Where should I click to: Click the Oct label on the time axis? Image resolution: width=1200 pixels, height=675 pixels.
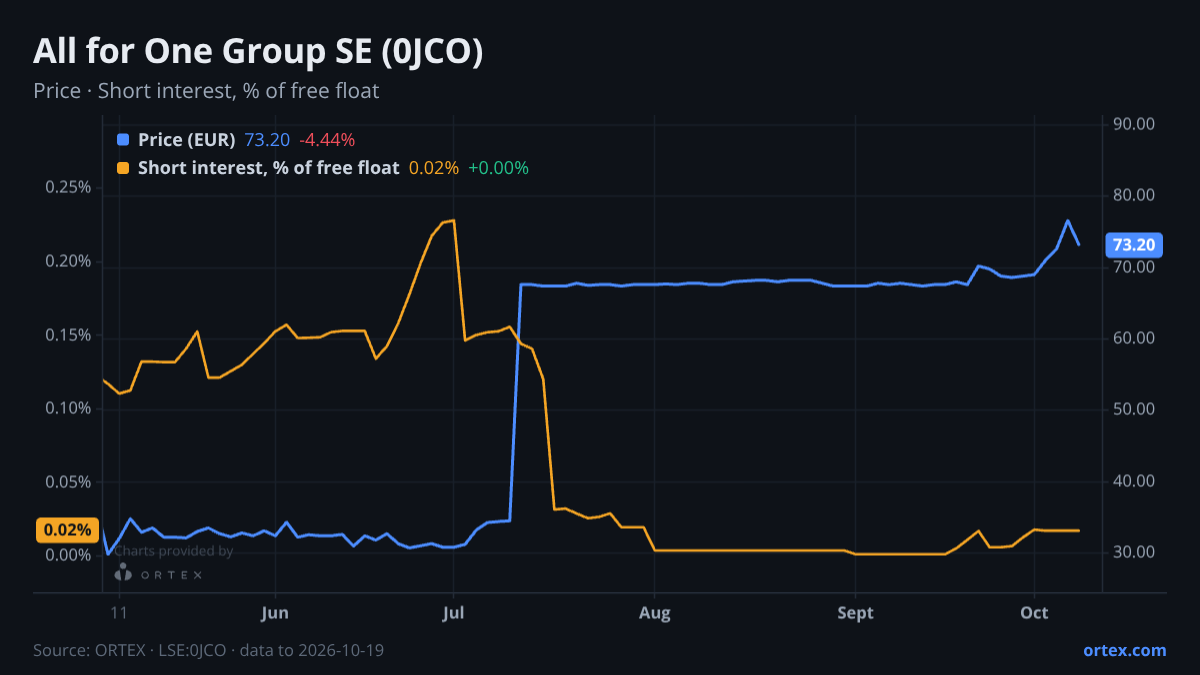1034,613
